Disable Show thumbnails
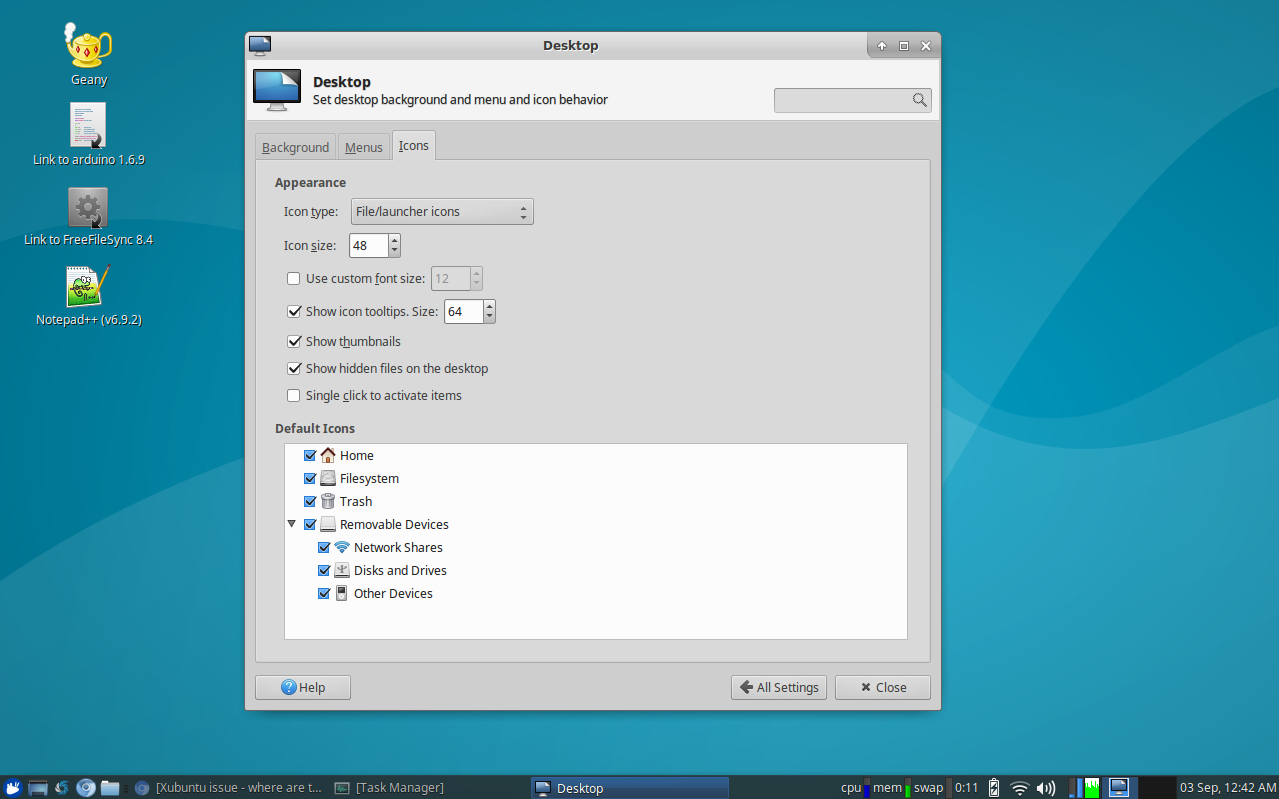Screen dimensions: 1279x799 tap(294, 341)
